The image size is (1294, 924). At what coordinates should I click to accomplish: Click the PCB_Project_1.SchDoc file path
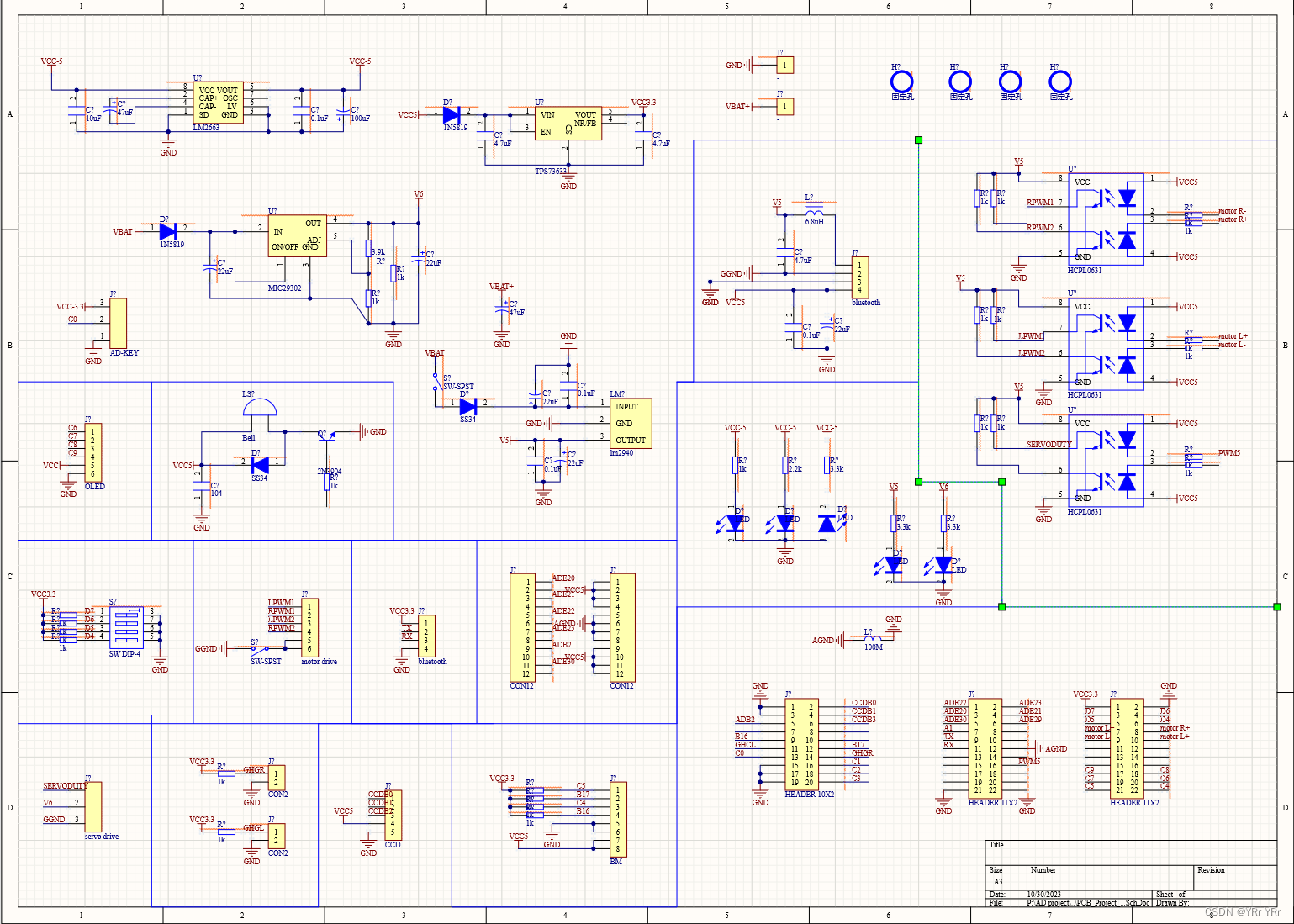click(x=1088, y=903)
